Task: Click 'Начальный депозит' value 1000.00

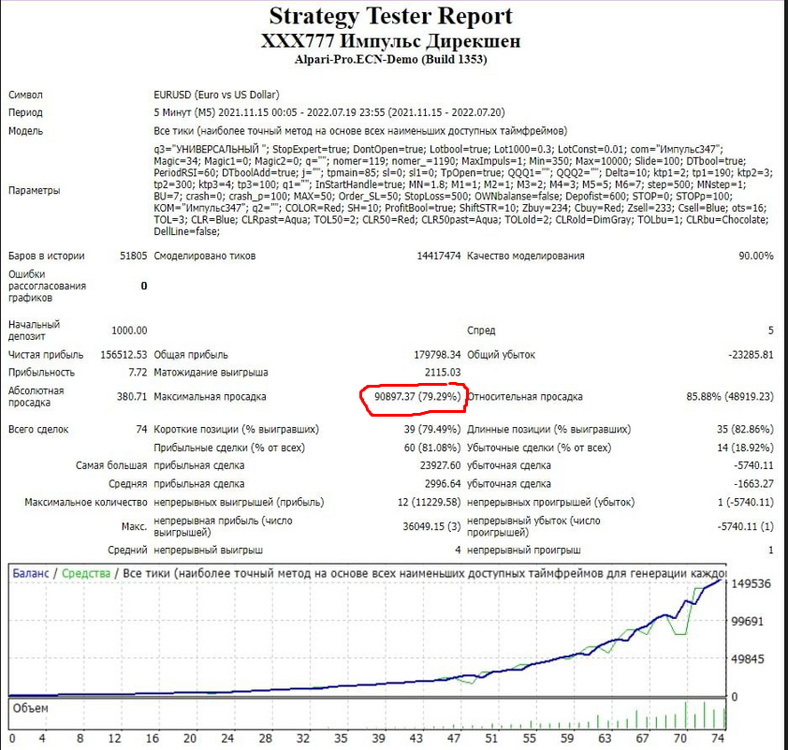Action: click(129, 330)
